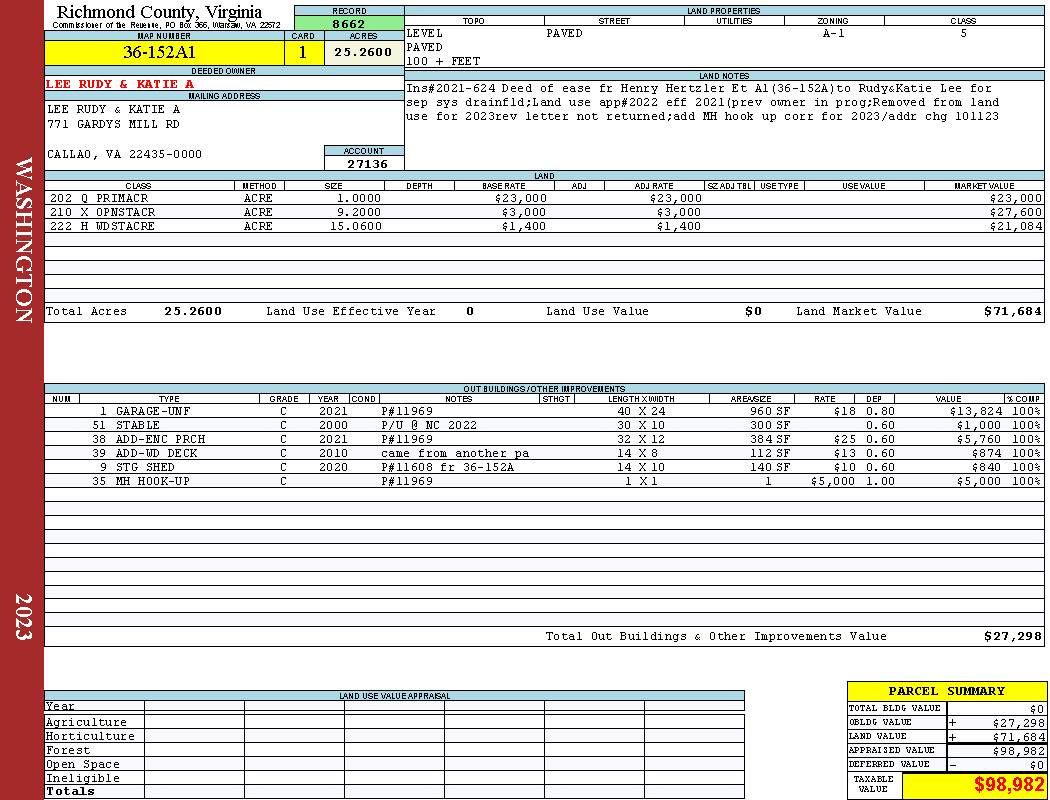1050x800 pixels.
Task: Click the STABLE outbuilding entry
Action: [x=544, y=425]
